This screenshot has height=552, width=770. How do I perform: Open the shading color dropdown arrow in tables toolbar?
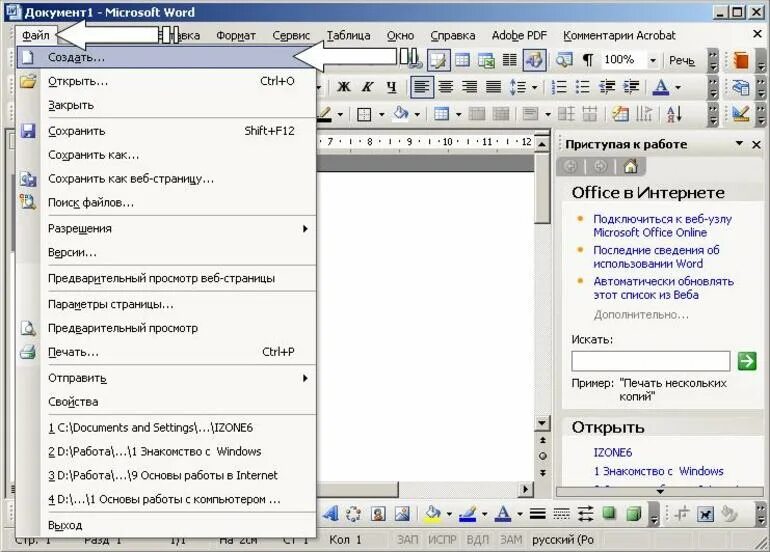pyautogui.click(x=417, y=115)
